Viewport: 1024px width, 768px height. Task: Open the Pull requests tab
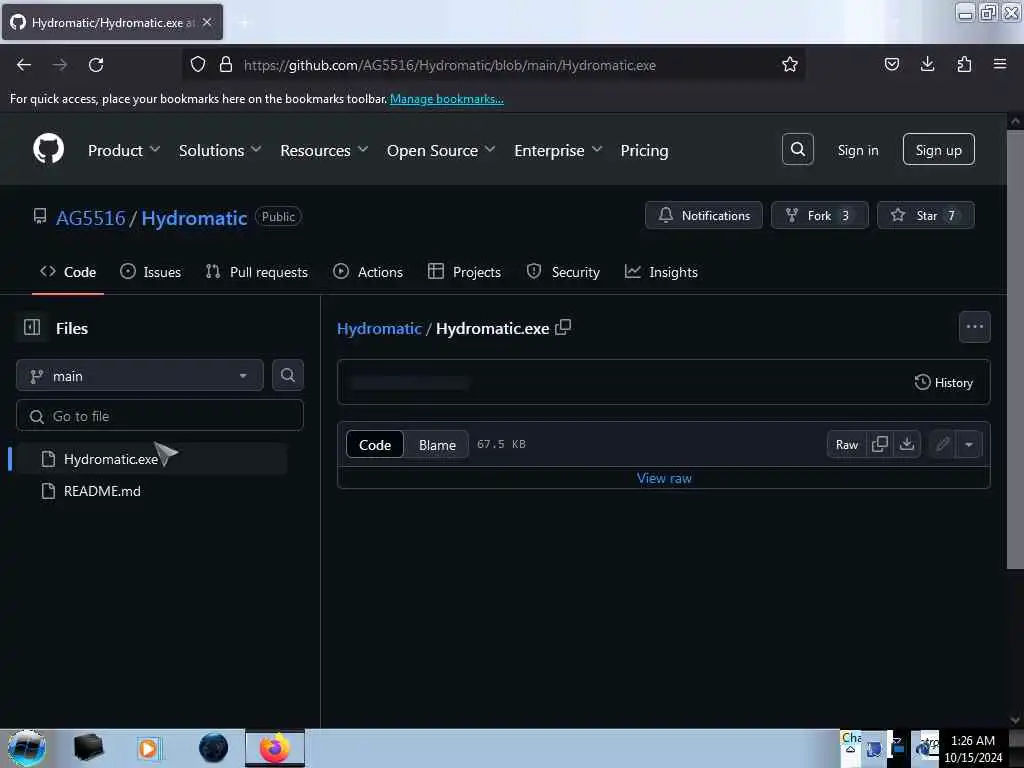(257, 272)
